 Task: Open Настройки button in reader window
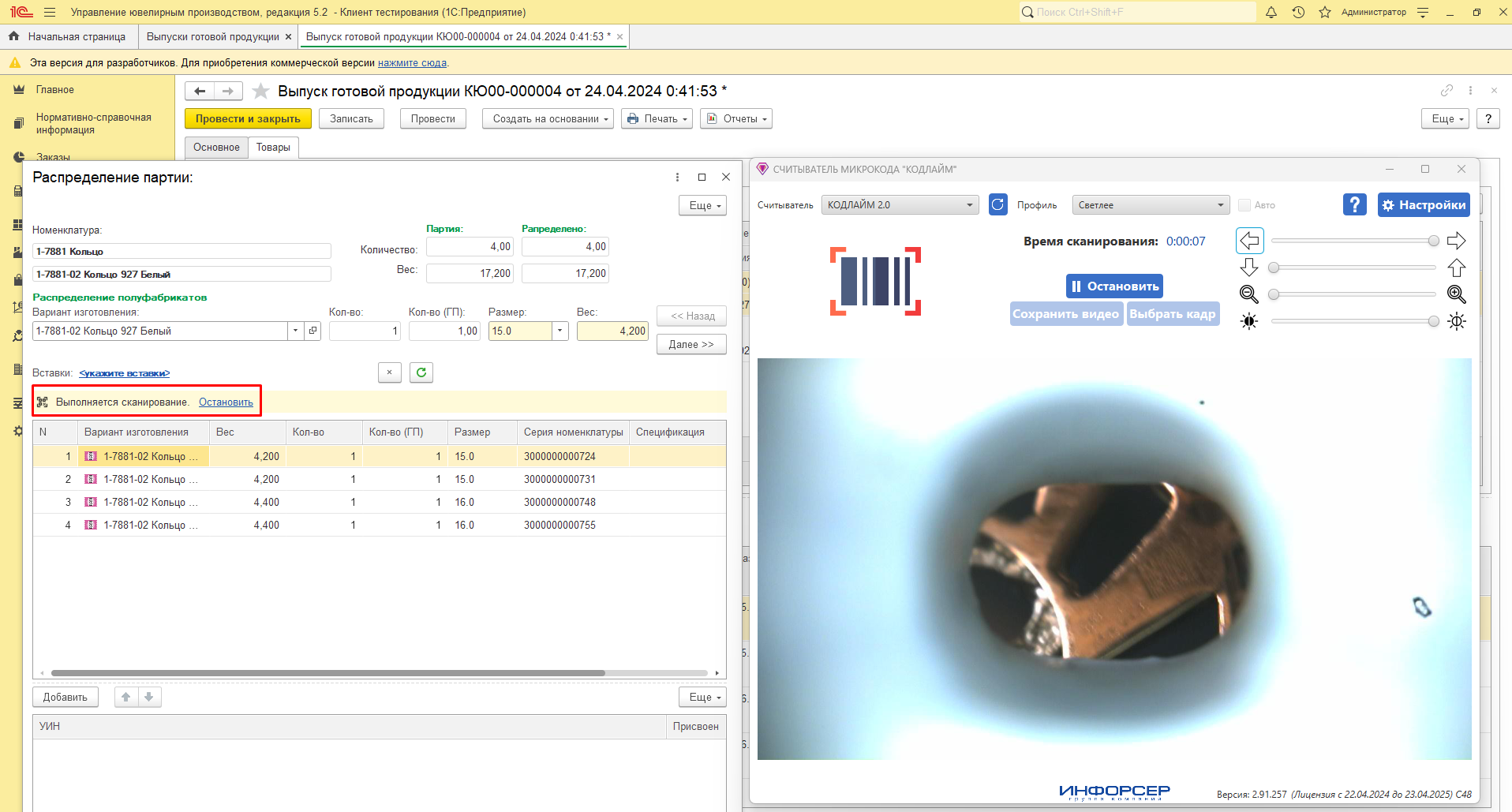[x=1424, y=204]
